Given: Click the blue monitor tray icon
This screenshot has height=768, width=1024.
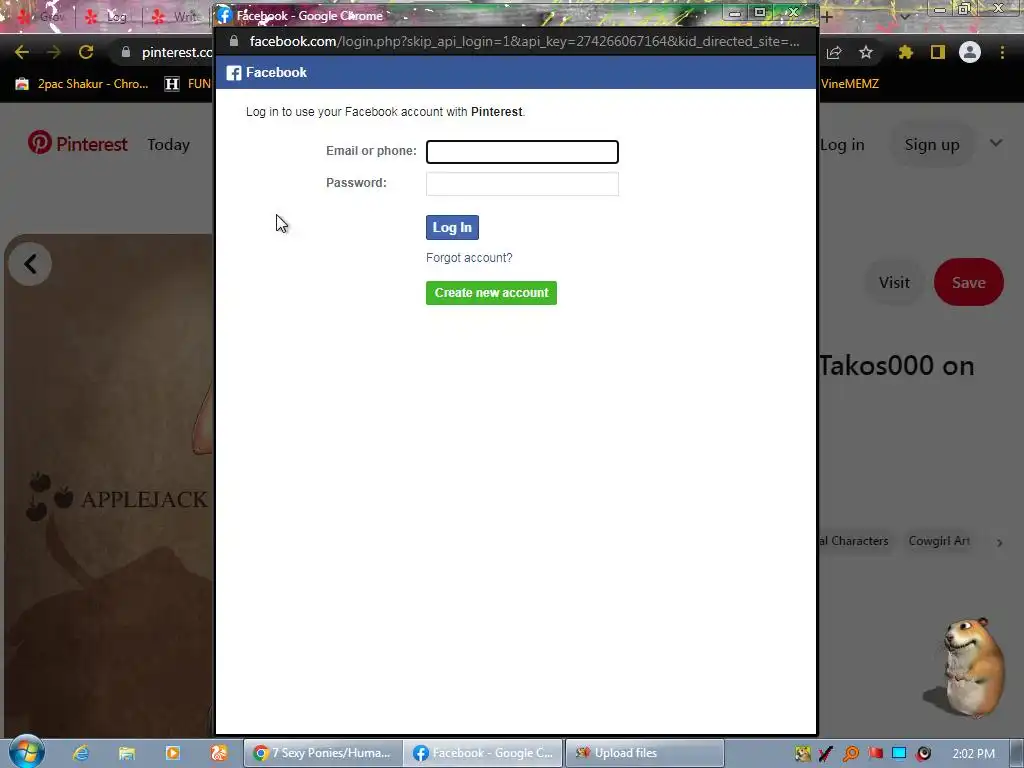Looking at the screenshot, I should (899, 754).
